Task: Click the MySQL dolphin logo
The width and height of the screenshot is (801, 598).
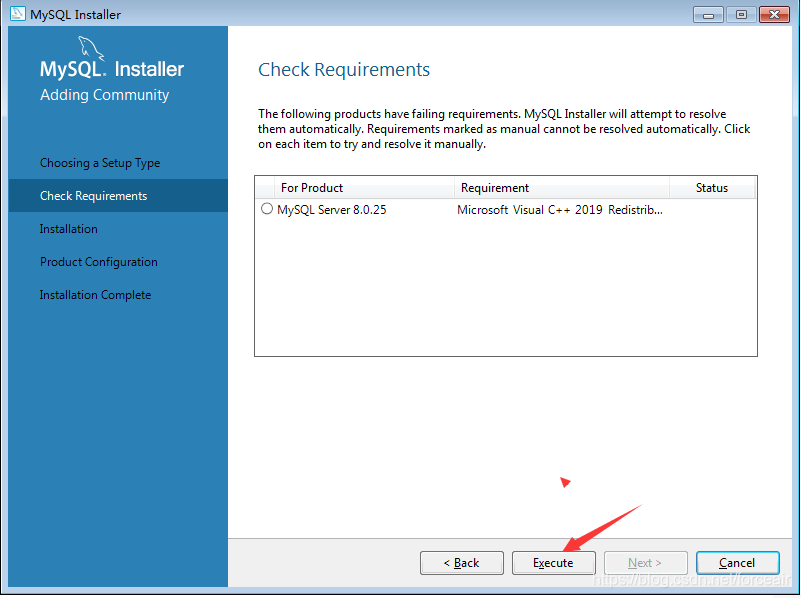Action: pos(91,49)
